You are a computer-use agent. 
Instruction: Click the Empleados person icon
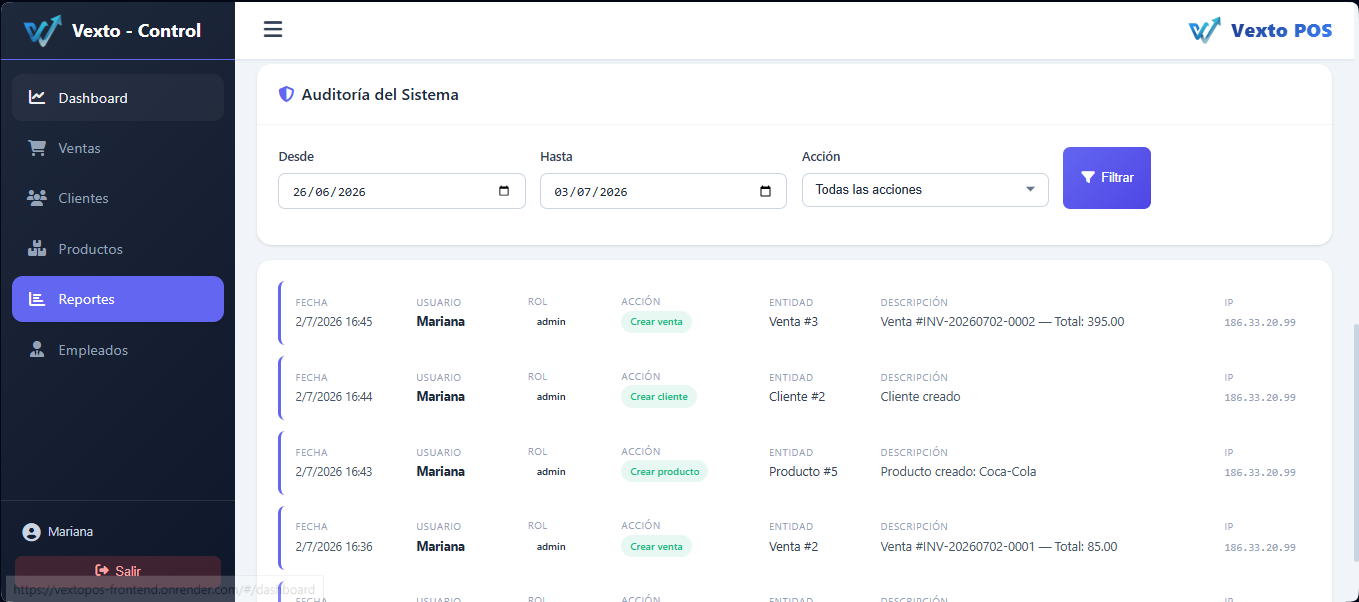point(37,350)
